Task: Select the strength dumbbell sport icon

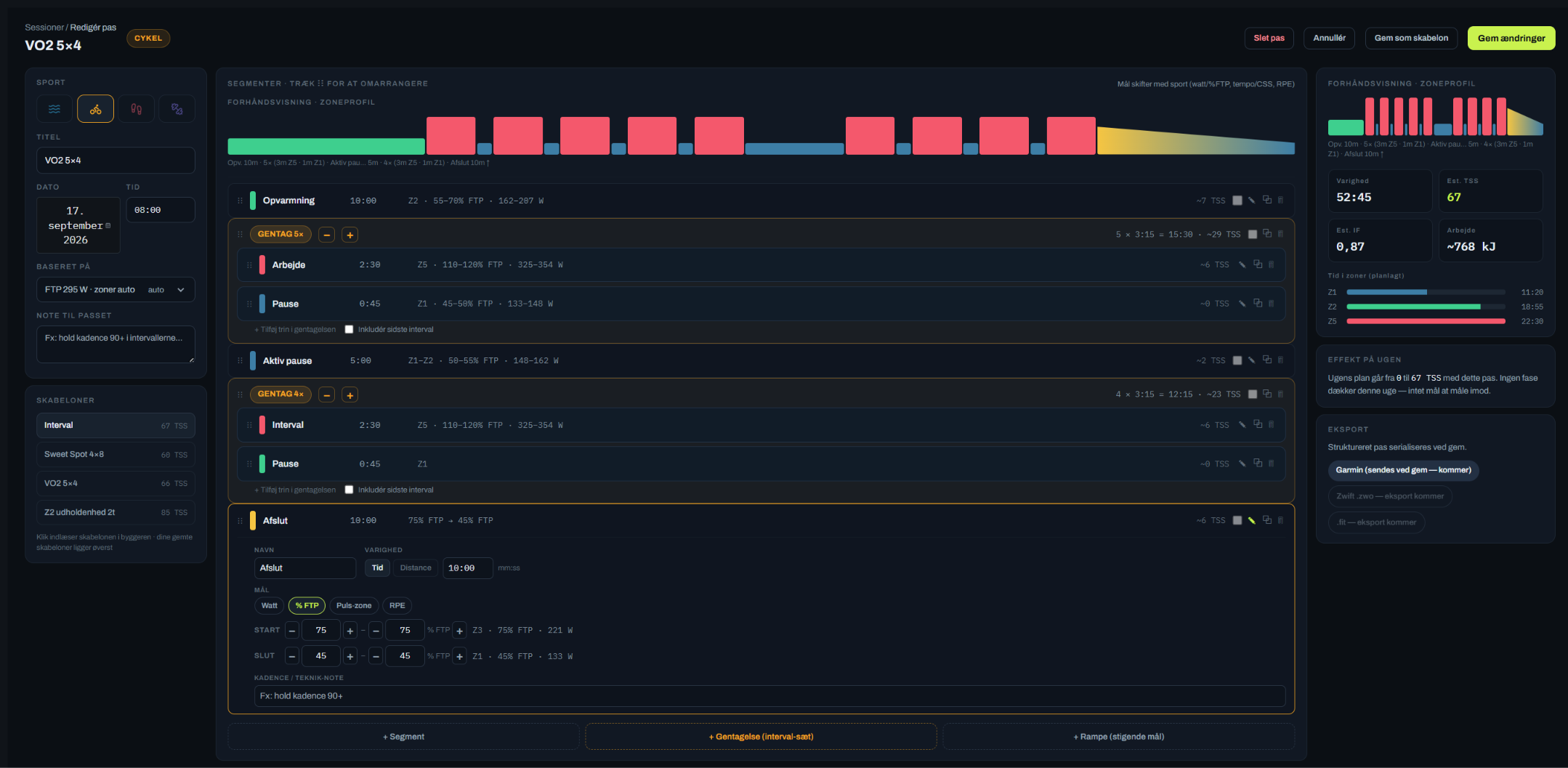Action: (x=177, y=109)
